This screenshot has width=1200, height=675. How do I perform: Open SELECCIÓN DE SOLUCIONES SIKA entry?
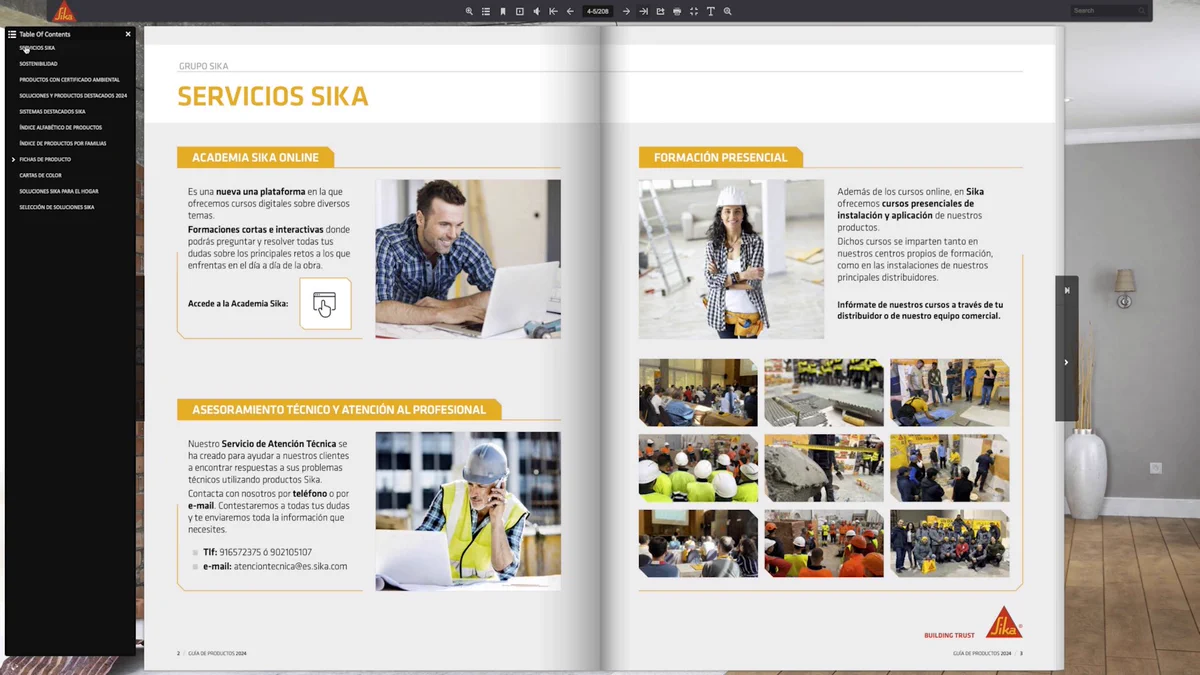click(x=57, y=207)
